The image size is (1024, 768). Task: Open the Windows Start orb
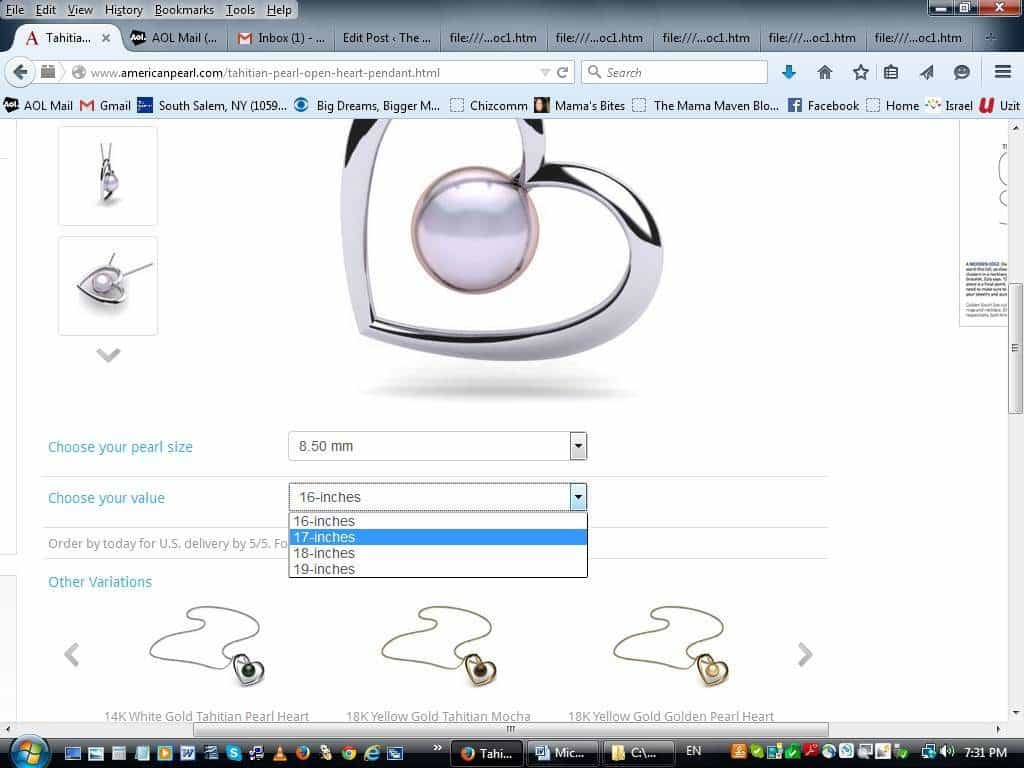pos(29,752)
